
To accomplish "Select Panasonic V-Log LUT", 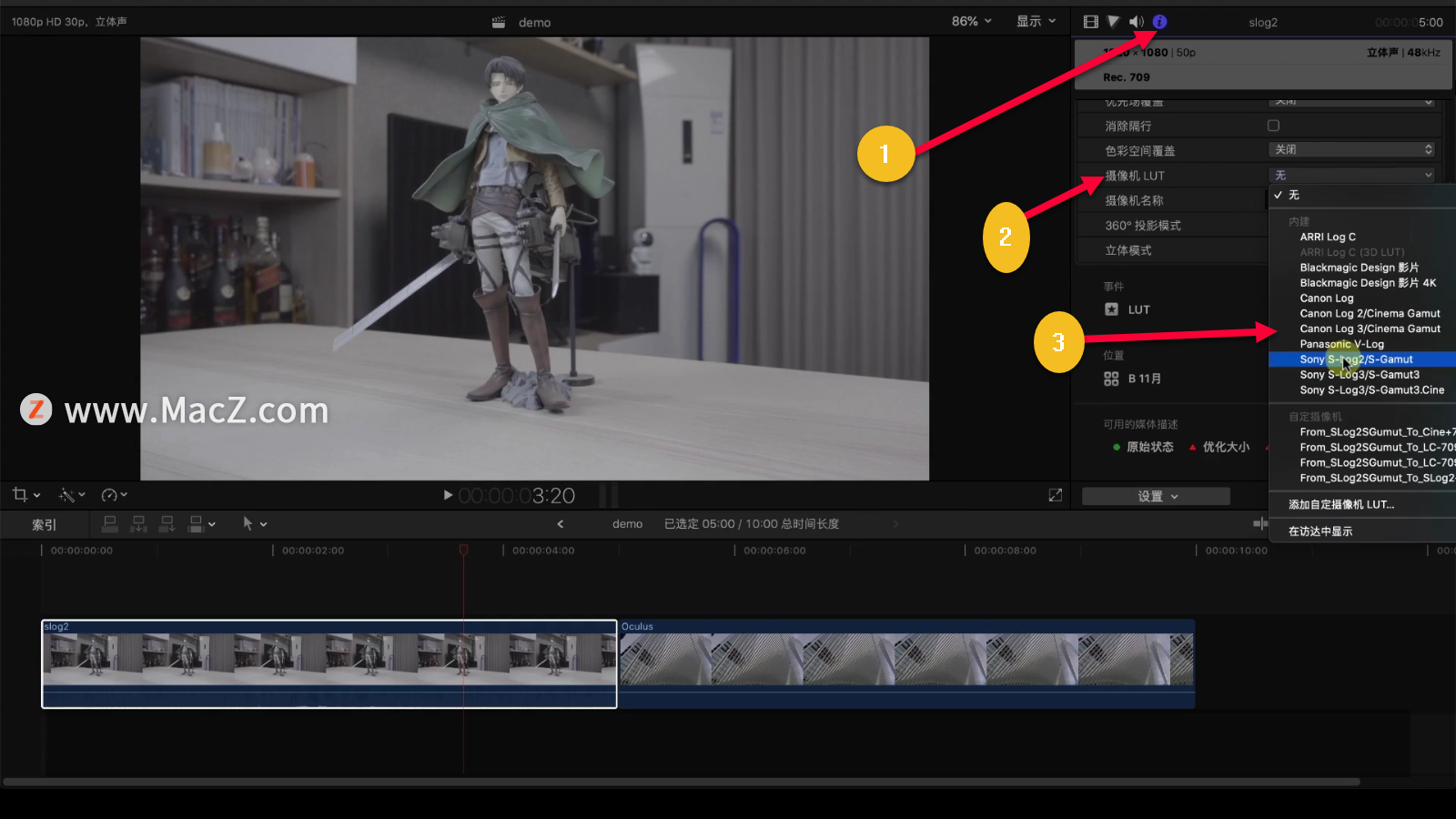I will point(1341,344).
